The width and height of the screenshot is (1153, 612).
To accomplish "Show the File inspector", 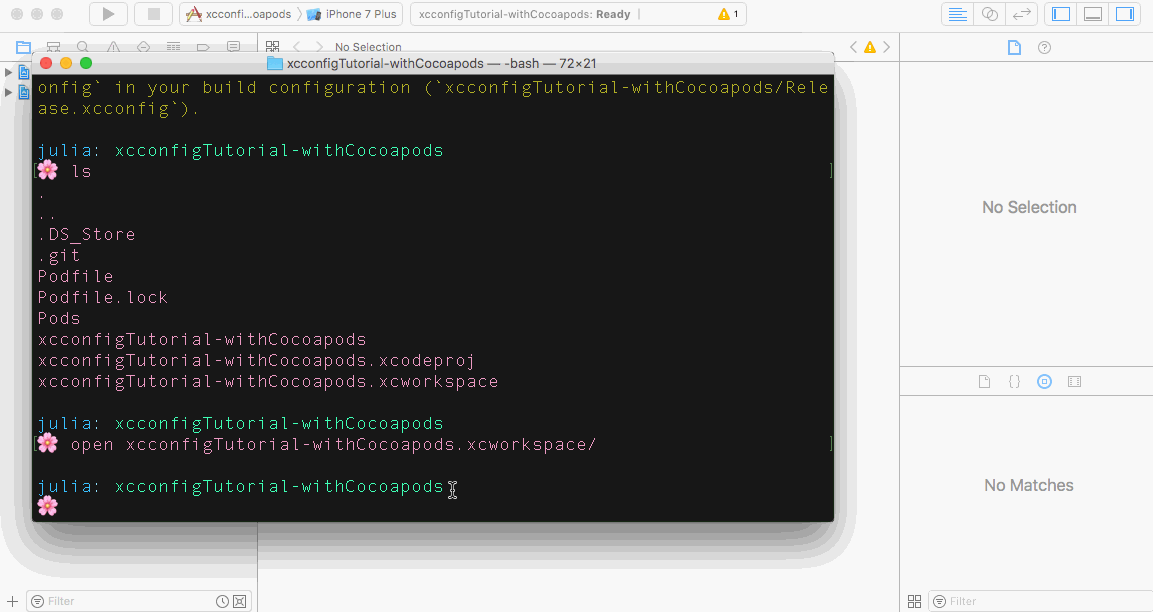I will coord(1014,48).
